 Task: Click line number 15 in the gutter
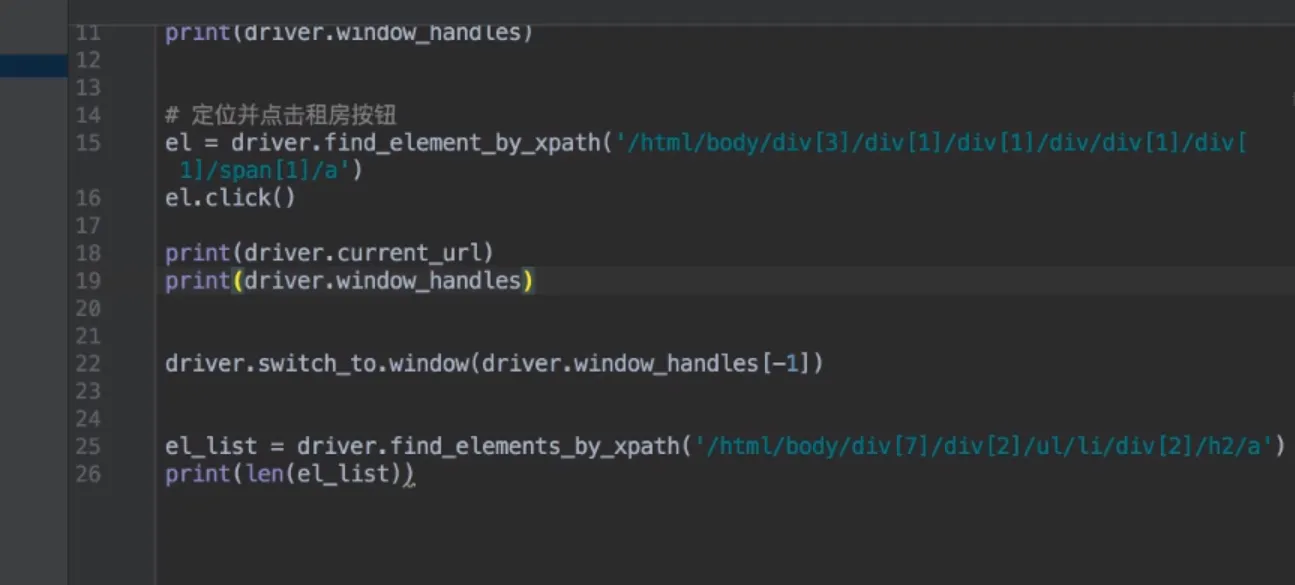pos(88,143)
